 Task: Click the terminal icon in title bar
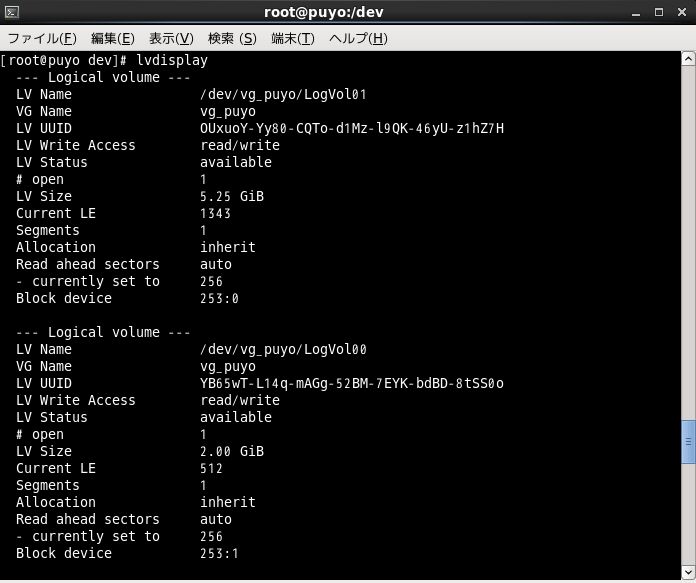[x=12, y=12]
